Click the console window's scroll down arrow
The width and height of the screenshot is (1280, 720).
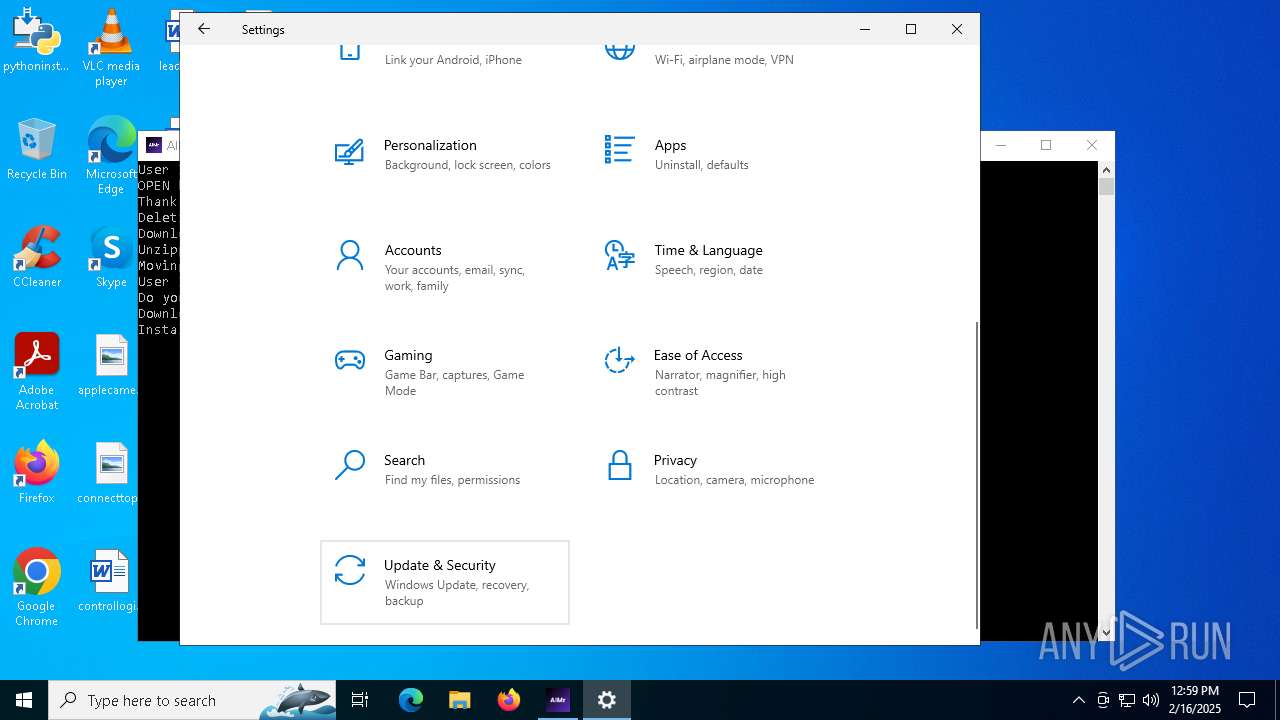(1106, 632)
